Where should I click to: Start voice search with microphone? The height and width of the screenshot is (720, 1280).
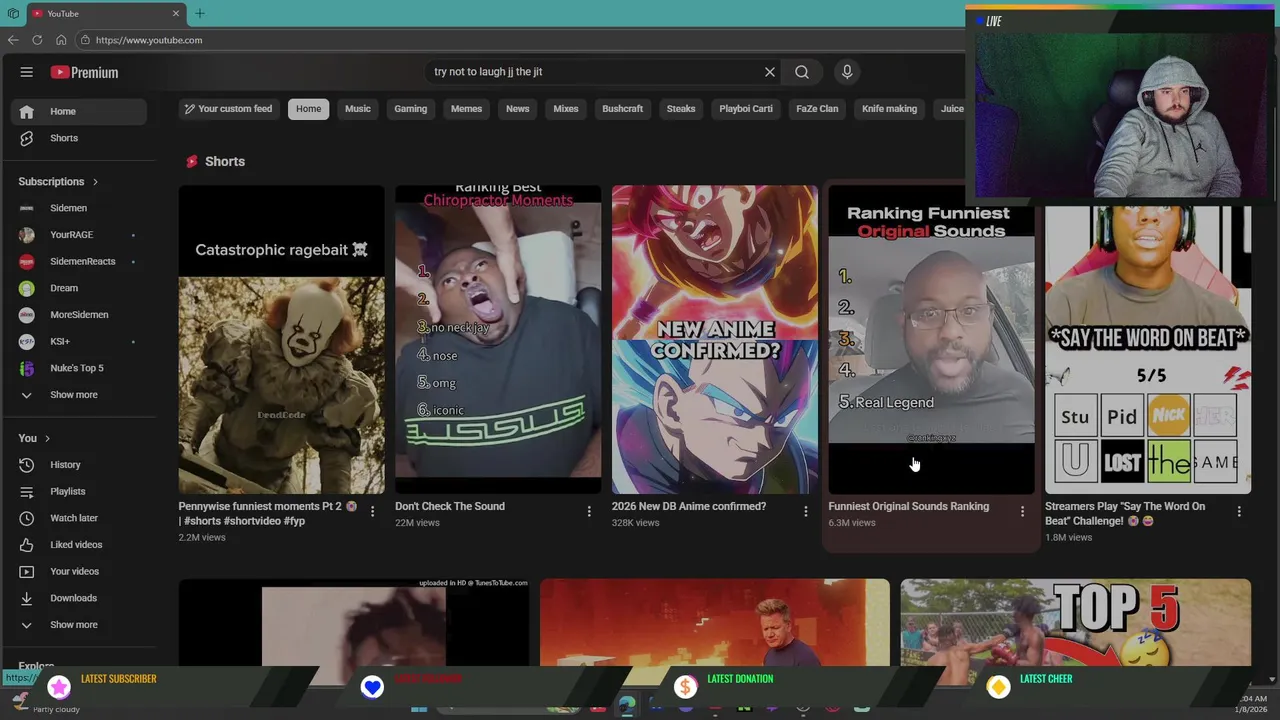[x=847, y=72]
